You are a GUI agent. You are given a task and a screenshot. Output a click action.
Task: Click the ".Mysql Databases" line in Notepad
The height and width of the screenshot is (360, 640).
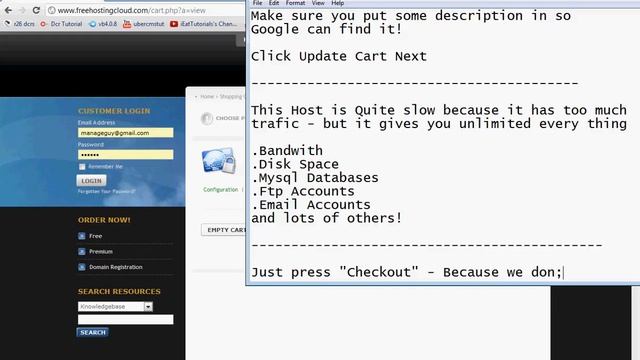pyautogui.click(x=315, y=177)
